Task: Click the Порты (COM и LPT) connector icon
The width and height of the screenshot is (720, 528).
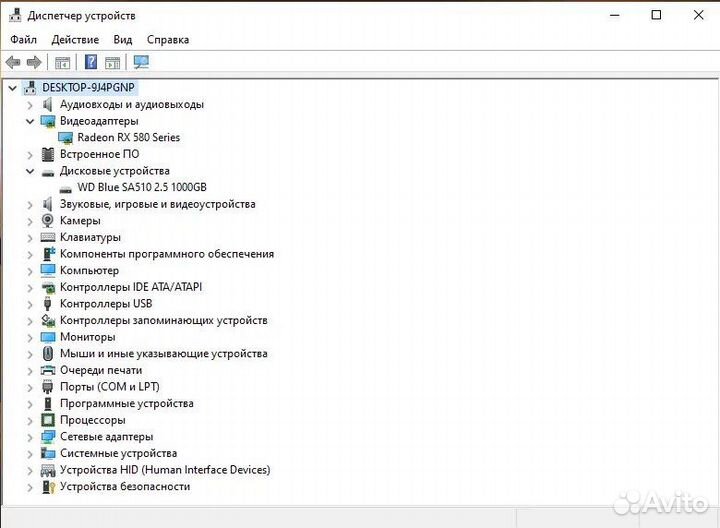Action: click(x=47, y=387)
